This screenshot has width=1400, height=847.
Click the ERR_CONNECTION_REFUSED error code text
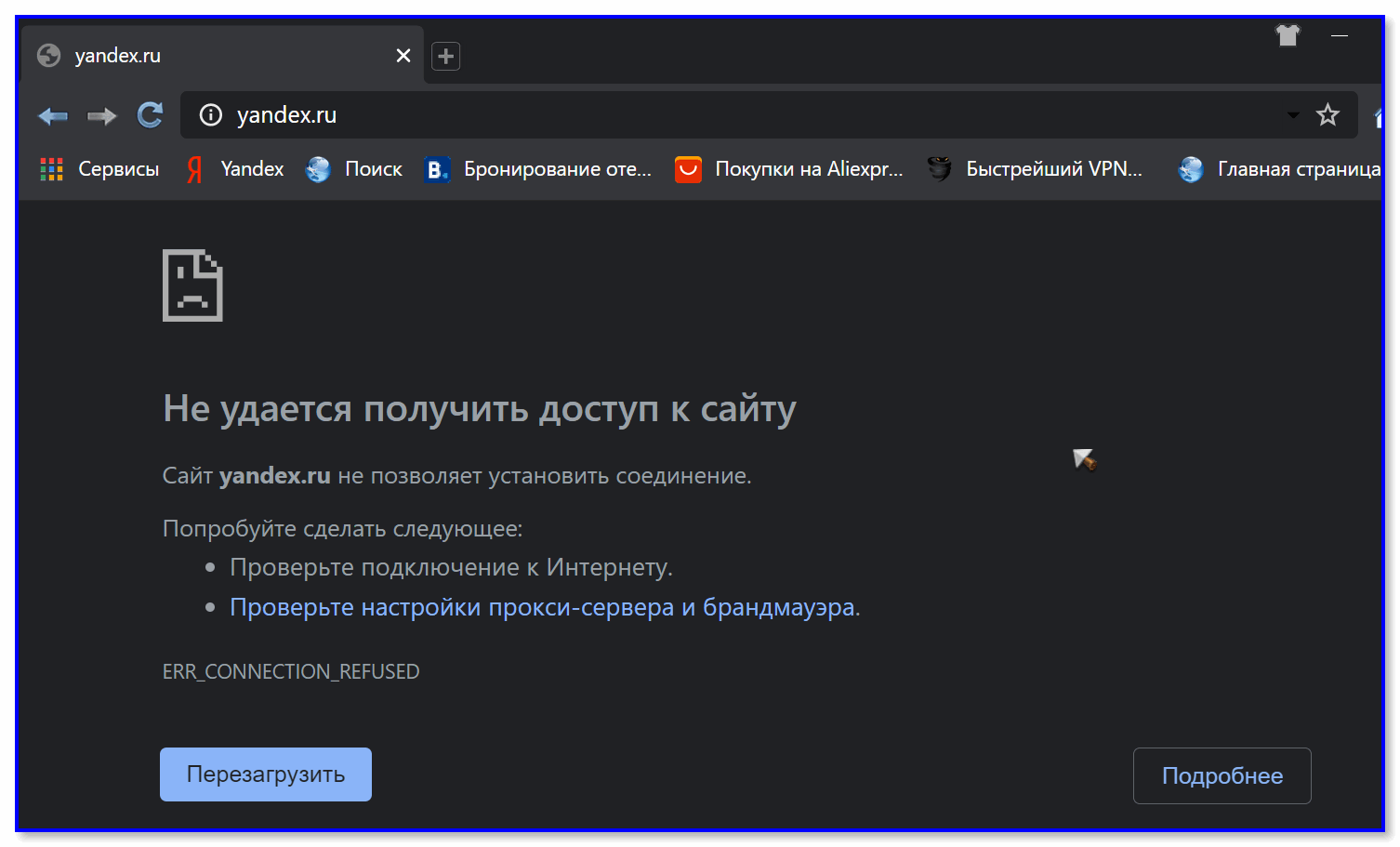click(291, 671)
